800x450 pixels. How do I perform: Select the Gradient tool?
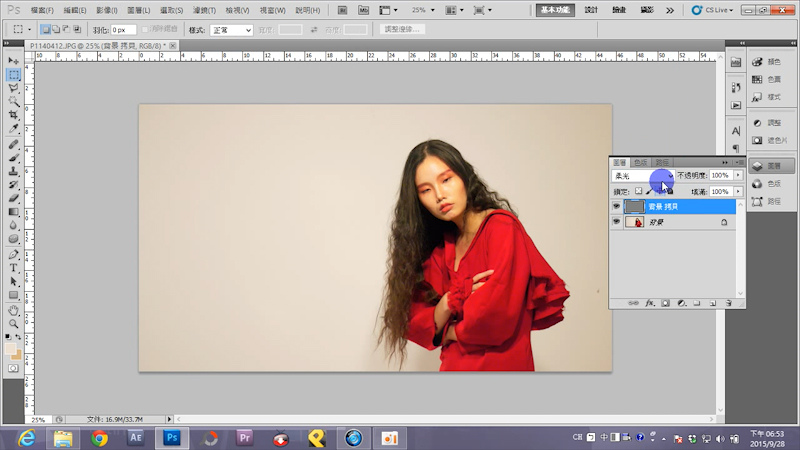point(13,212)
